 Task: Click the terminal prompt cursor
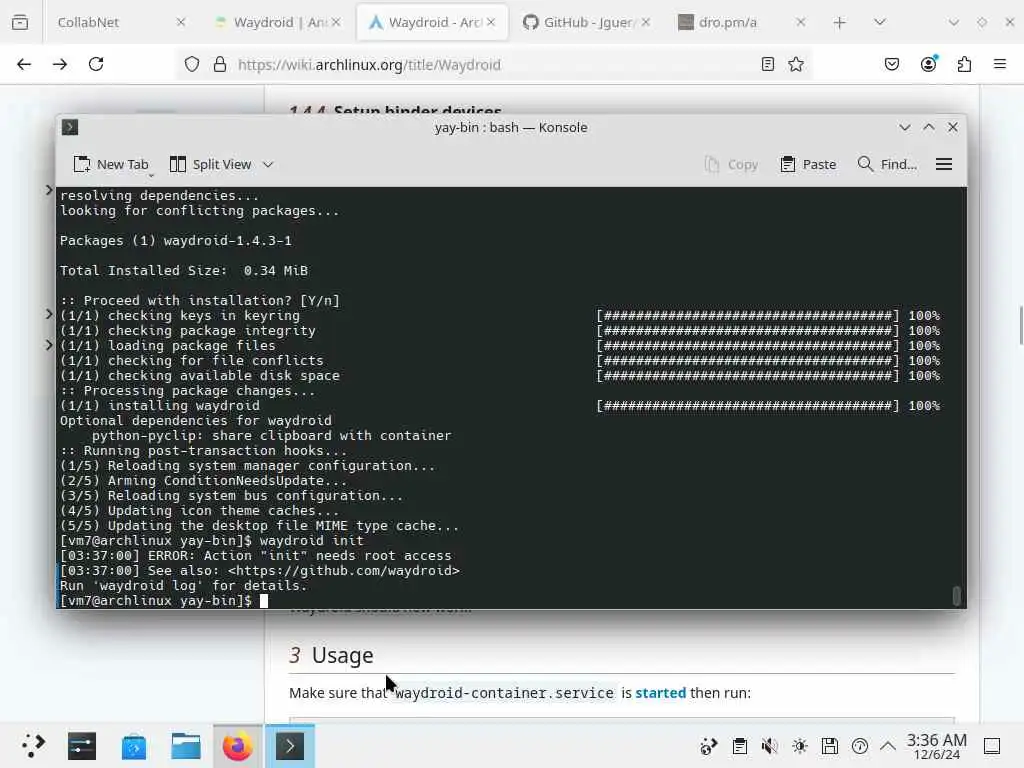tap(264, 601)
